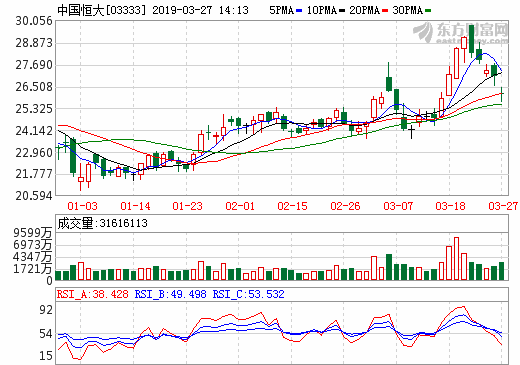Click RSI axis label 15
520x365 pixels.
(46, 356)
